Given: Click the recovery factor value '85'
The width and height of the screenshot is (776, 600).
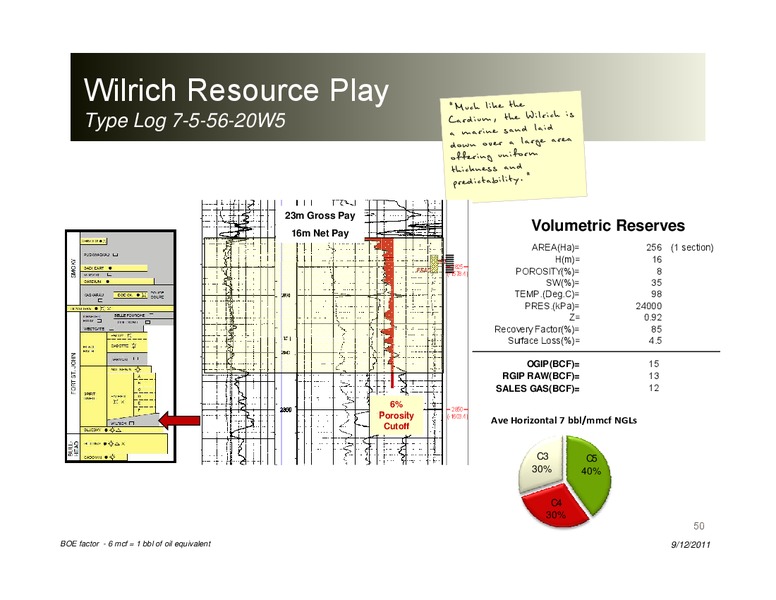Looking at the screenshot, I should click(656, 329).
